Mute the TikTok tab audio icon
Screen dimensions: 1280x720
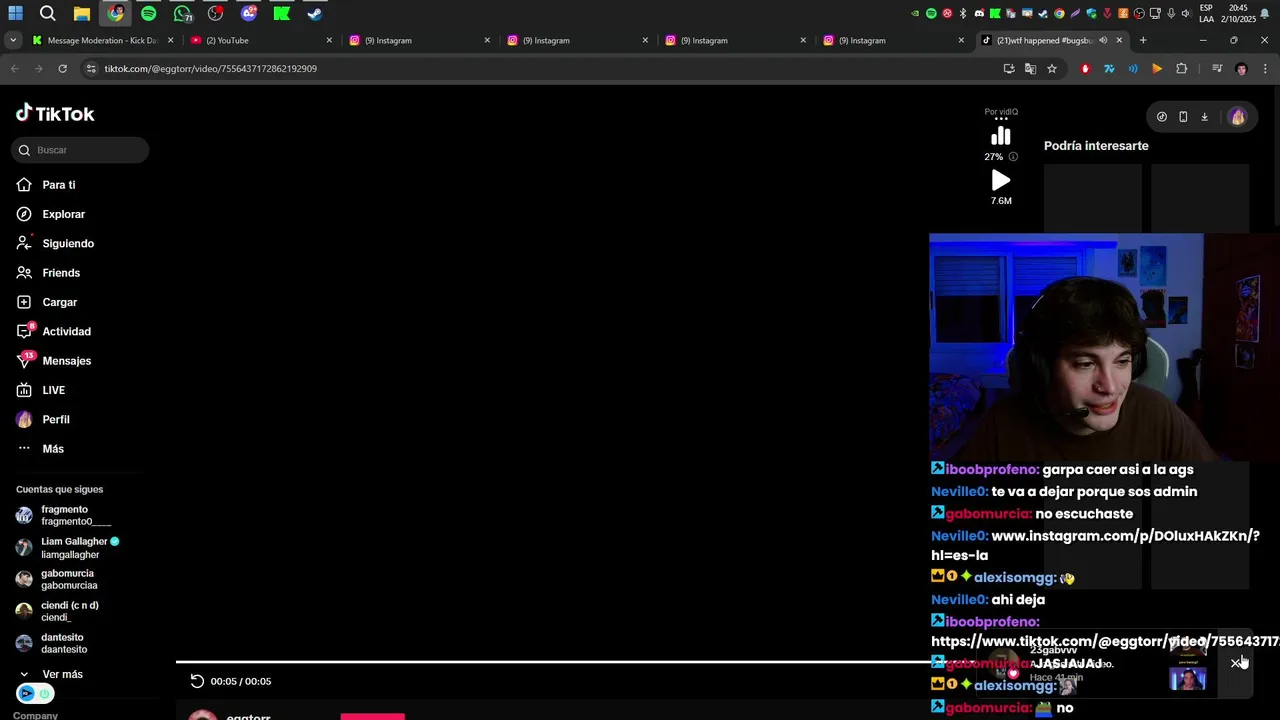pos(1103,40)
